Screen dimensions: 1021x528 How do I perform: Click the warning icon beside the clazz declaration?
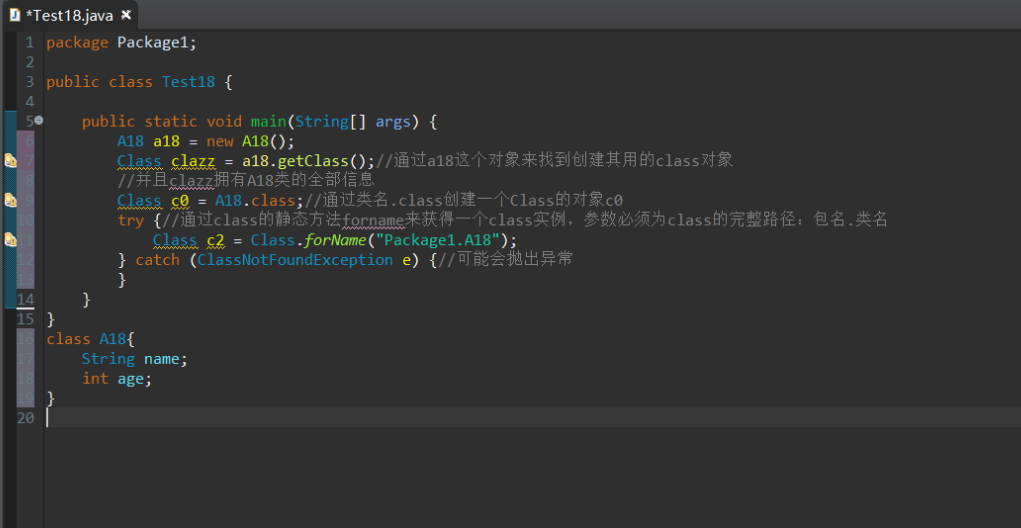tap(11, 161)
